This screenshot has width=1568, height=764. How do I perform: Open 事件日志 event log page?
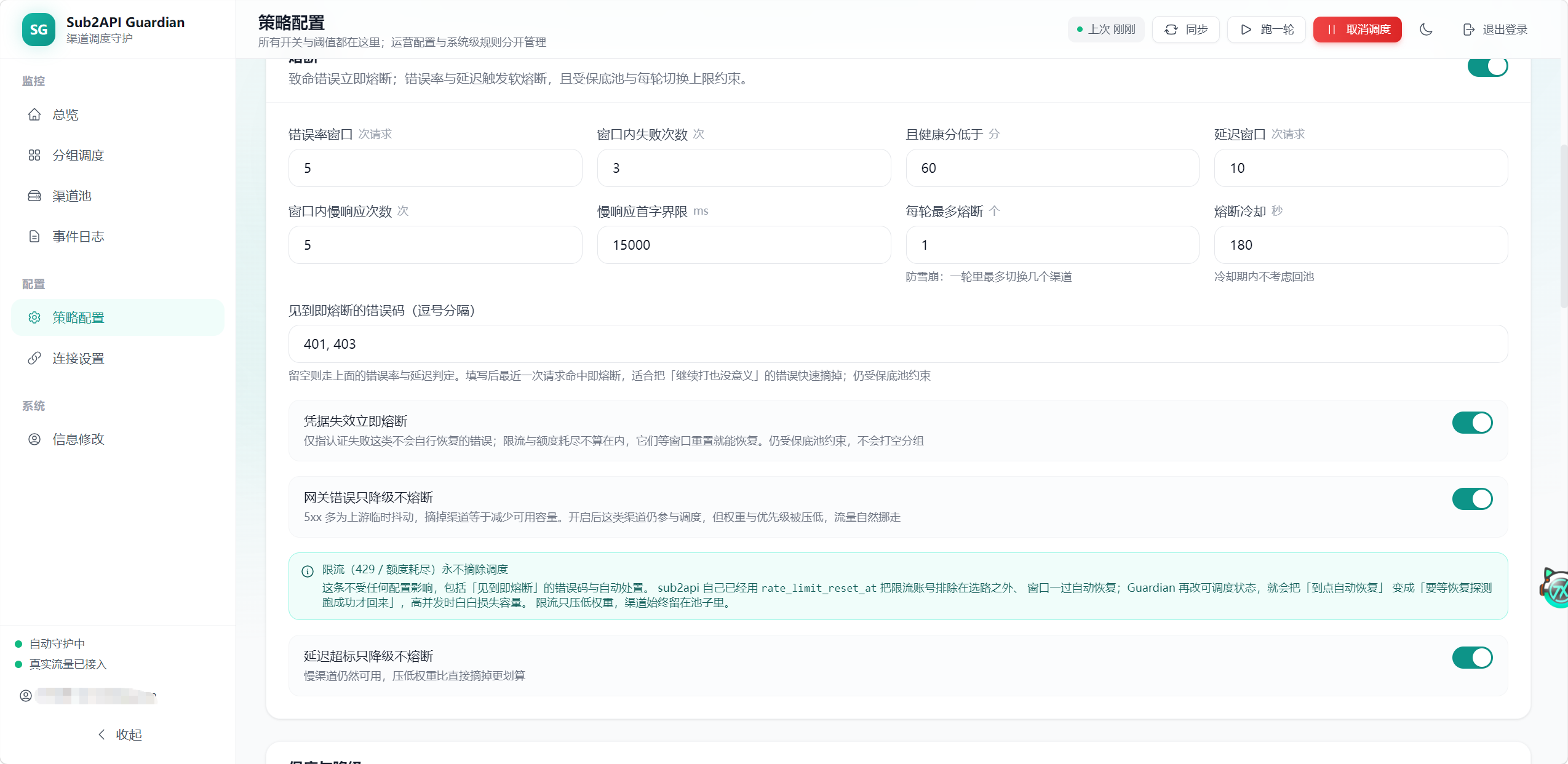click(x=117, y=237)
